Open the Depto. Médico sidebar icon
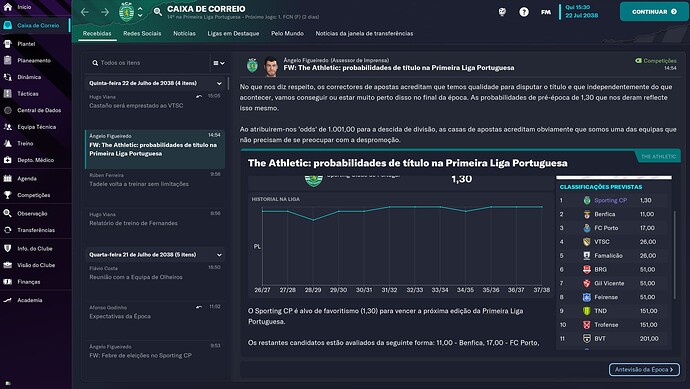The image size is (690, 389). coord(7,160)
